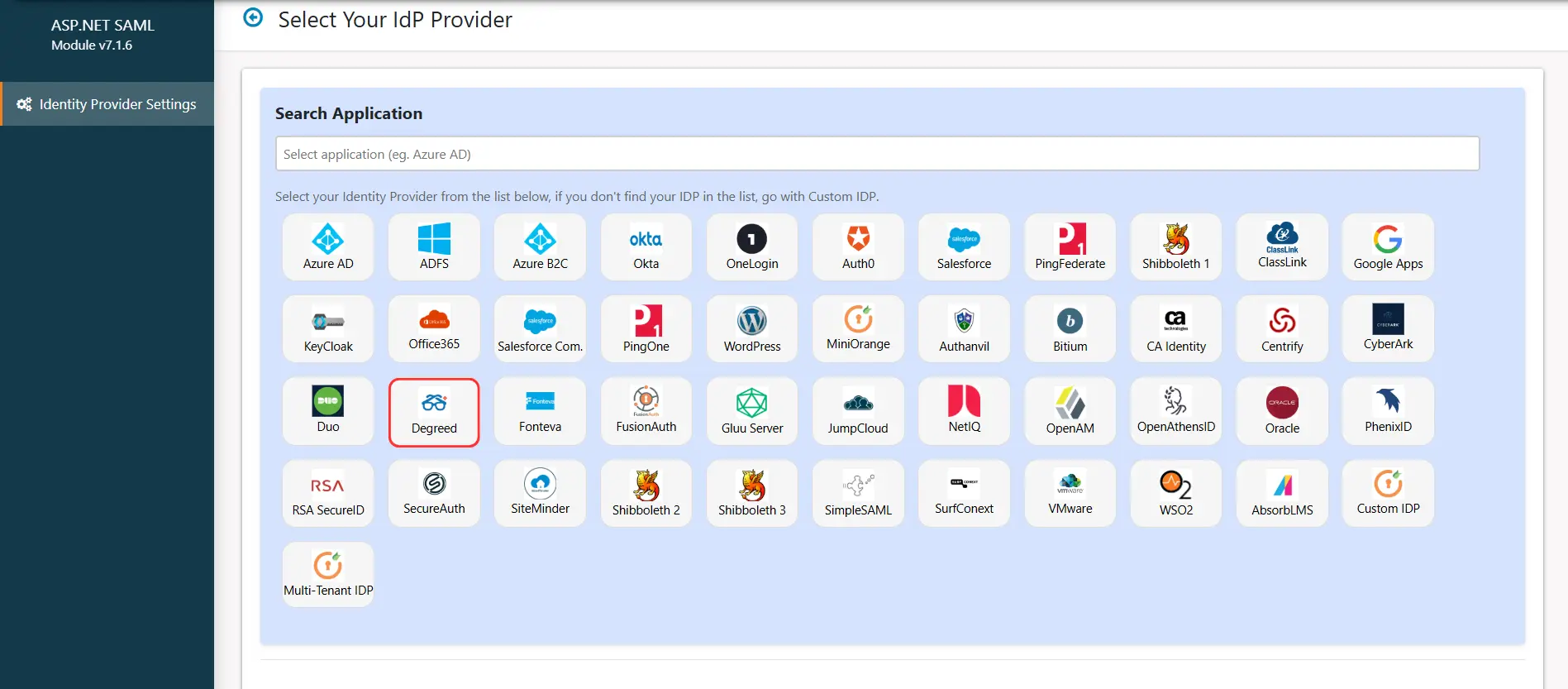Select the PingOne provider tile
The width and height of the screenshot is (1568, 689).
[646, 328]
